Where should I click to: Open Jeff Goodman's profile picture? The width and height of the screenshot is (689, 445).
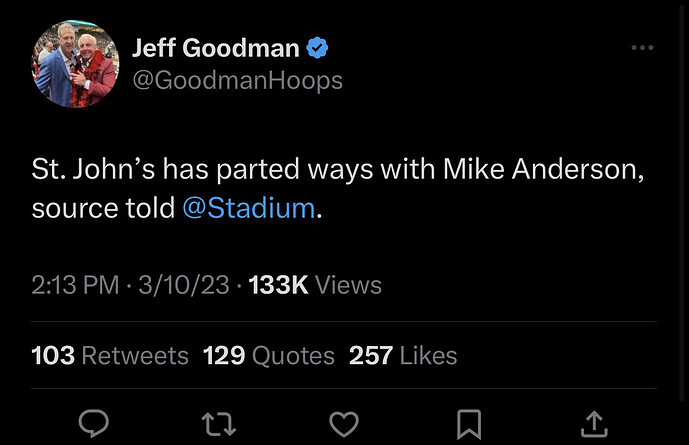coord(76,64)
